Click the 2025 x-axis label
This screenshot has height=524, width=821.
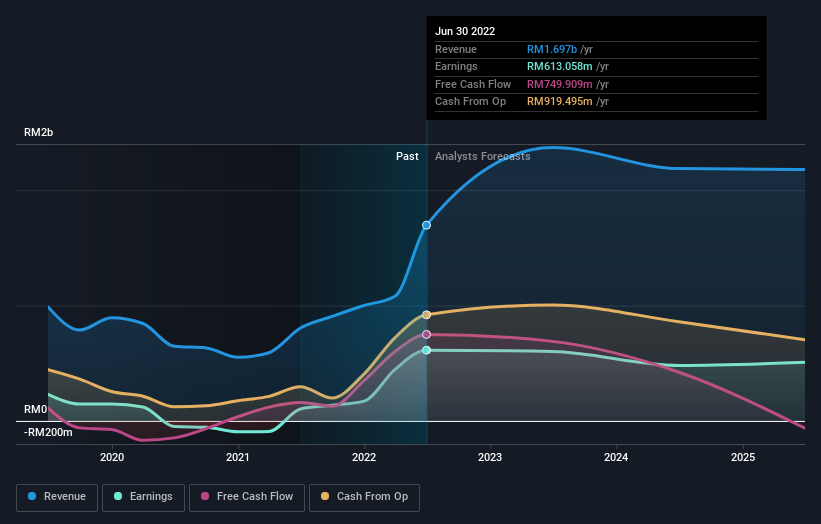(x=743, y=458)
